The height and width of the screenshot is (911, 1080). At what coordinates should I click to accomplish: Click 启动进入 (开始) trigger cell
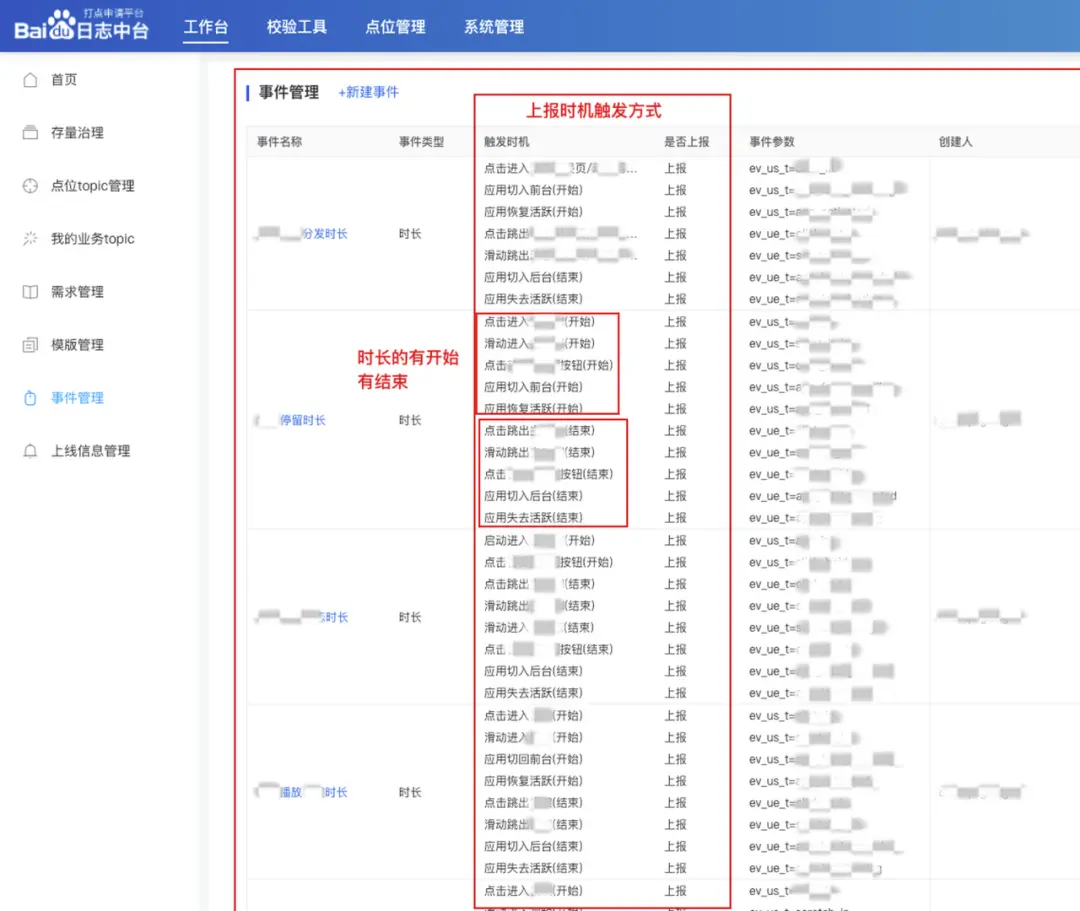(539, 541)
